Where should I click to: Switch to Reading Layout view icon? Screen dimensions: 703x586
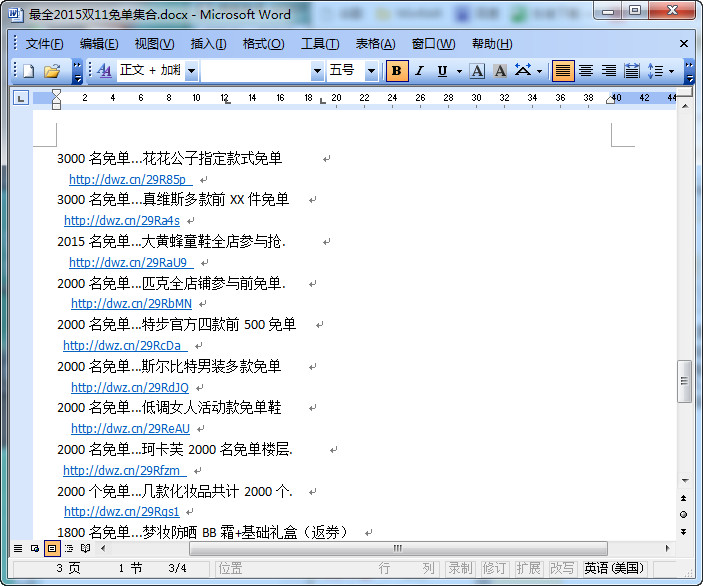point(86,548)
